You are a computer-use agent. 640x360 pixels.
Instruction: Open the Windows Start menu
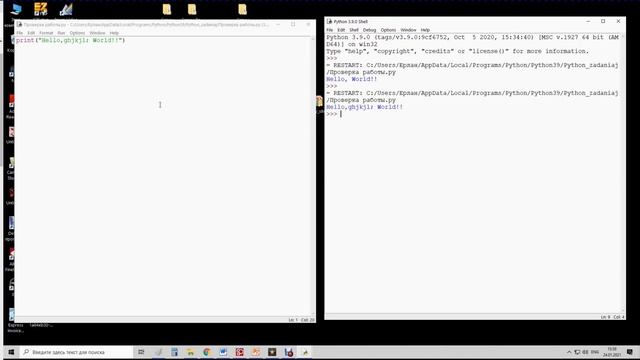point(11,352)
